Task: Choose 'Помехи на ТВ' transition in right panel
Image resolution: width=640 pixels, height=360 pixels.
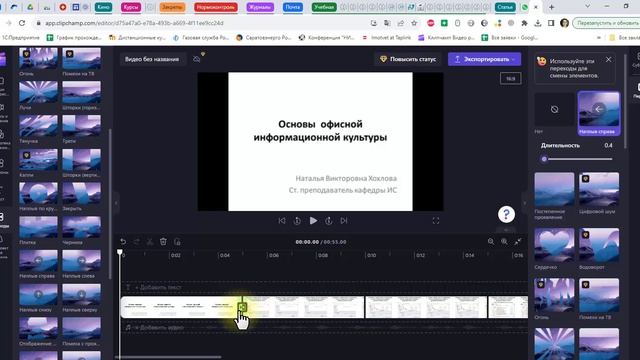Action: pos(599,295)
